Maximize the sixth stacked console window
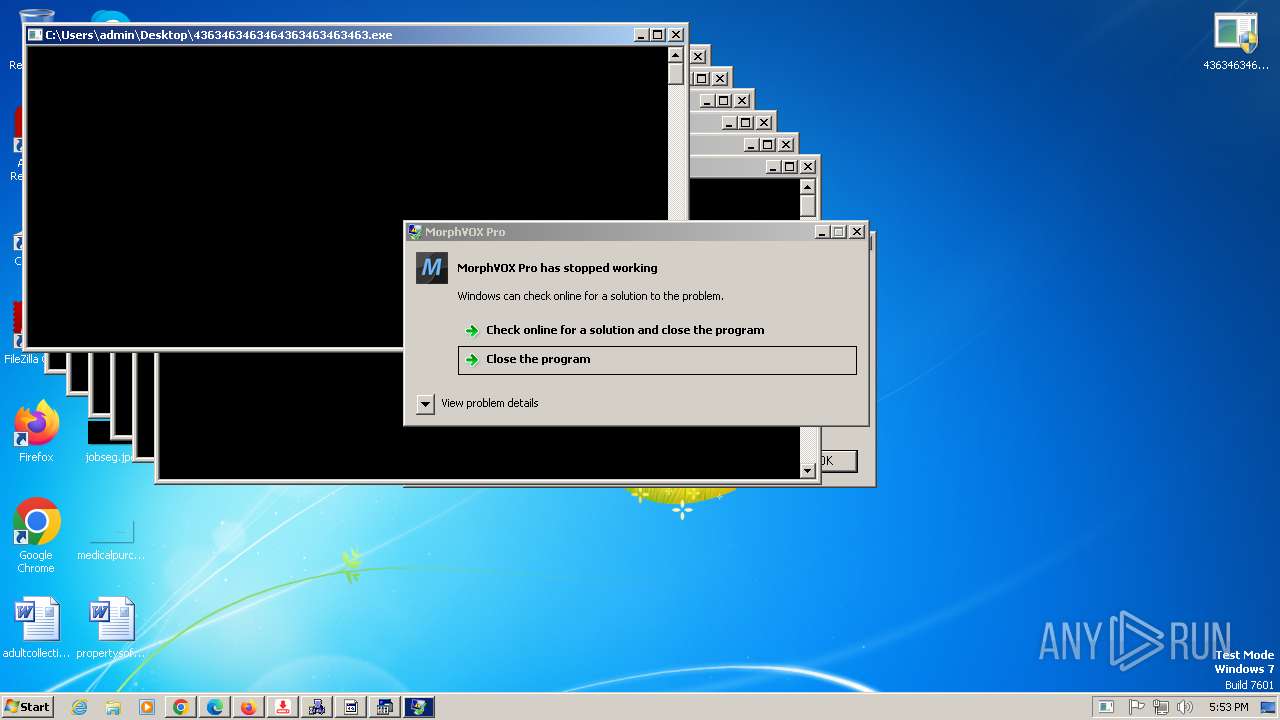1280x720 pixels. tap(767, 145)
